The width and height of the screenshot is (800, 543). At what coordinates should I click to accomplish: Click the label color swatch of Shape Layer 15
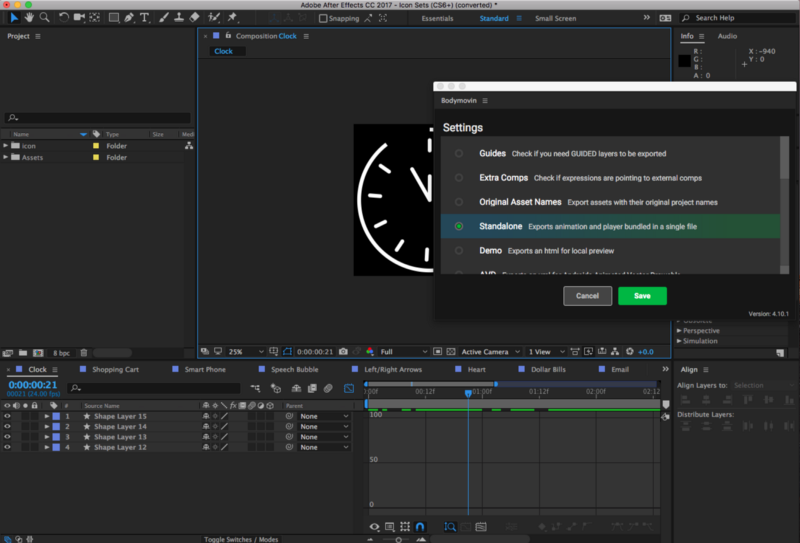click(56, 416)
